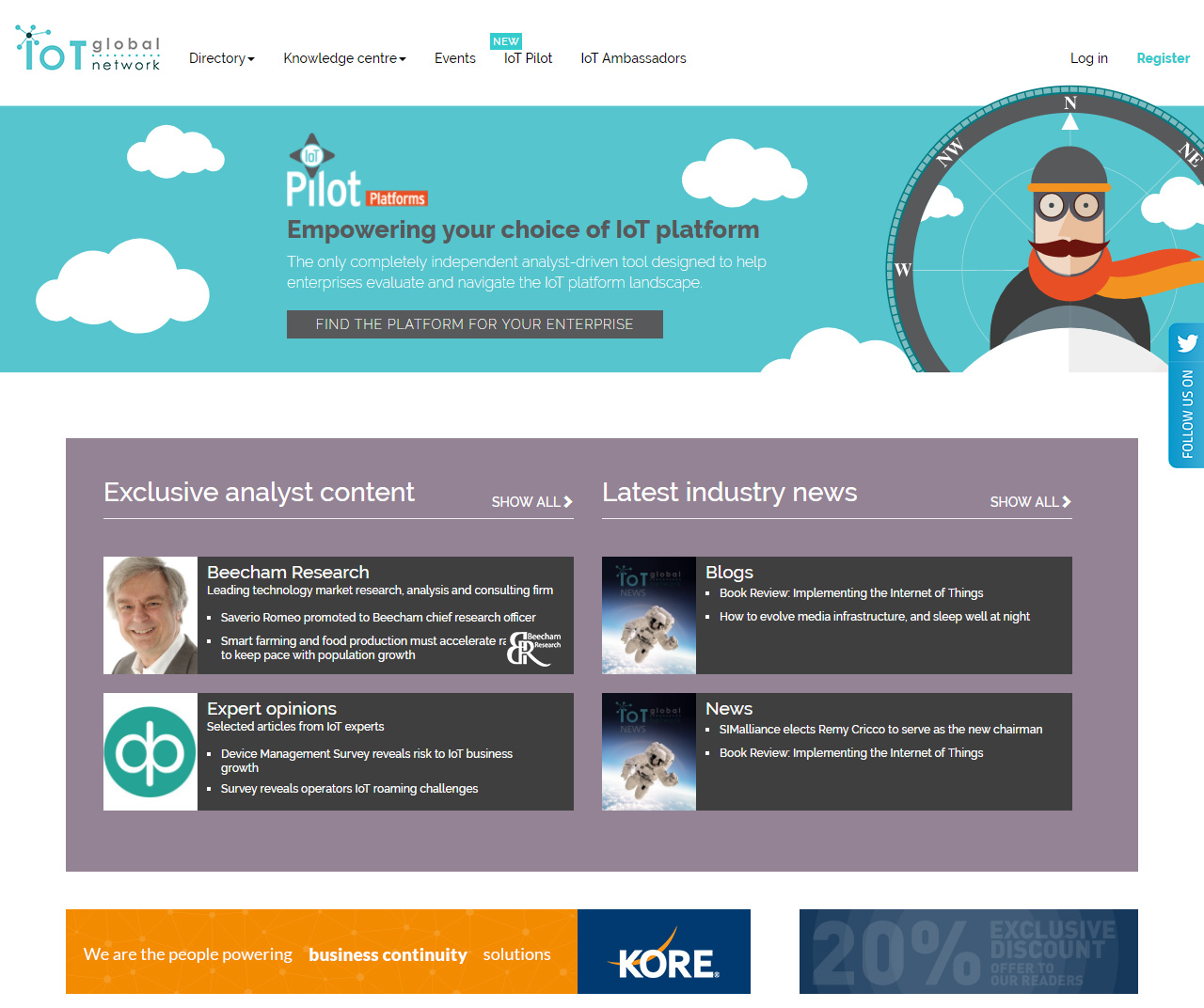Click the IoT global network logo
Viewport: 1204px width, 1008px height.
(88, 49)
